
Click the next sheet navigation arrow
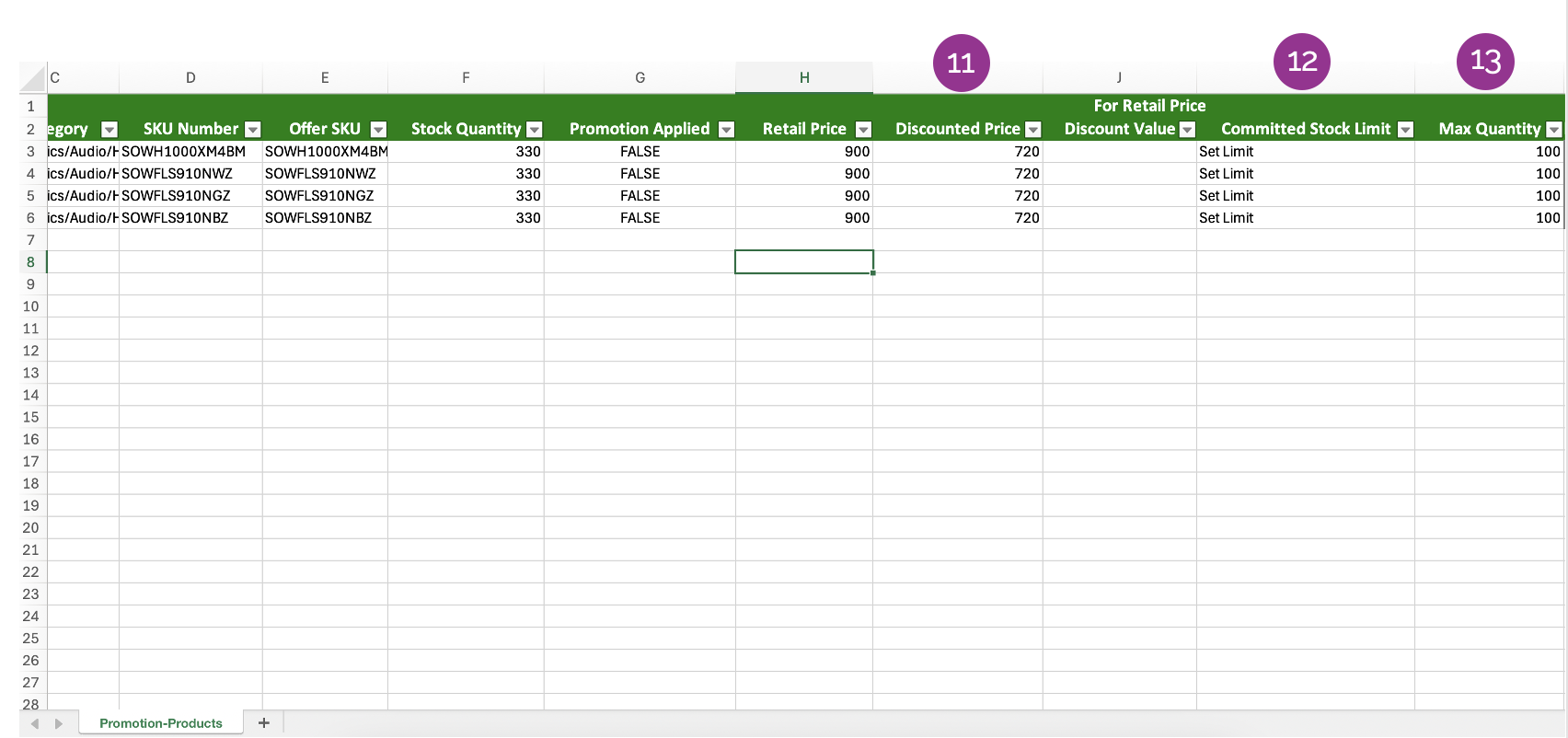[x=59, y=724]
